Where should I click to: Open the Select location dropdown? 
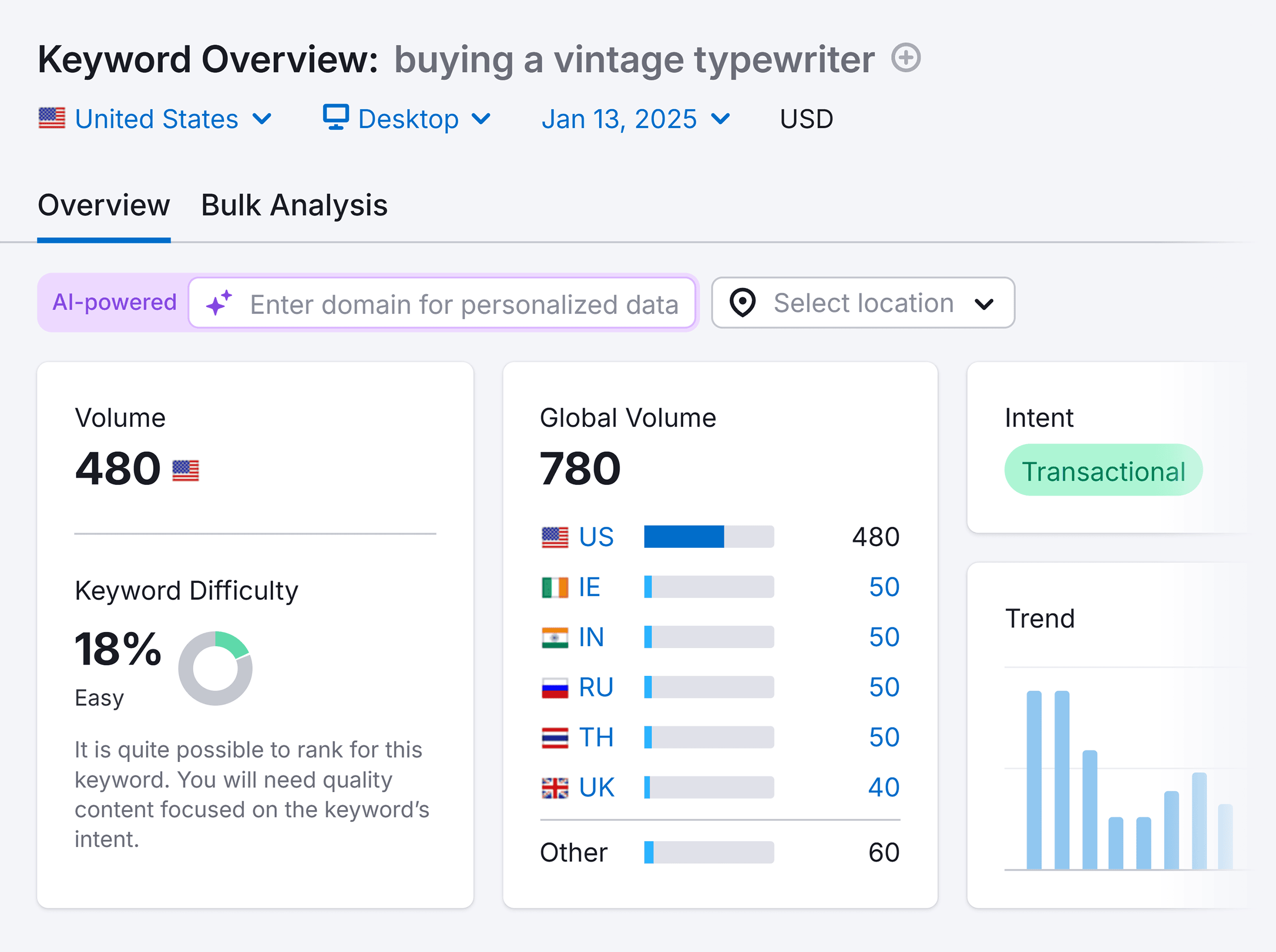click(863, 303)
